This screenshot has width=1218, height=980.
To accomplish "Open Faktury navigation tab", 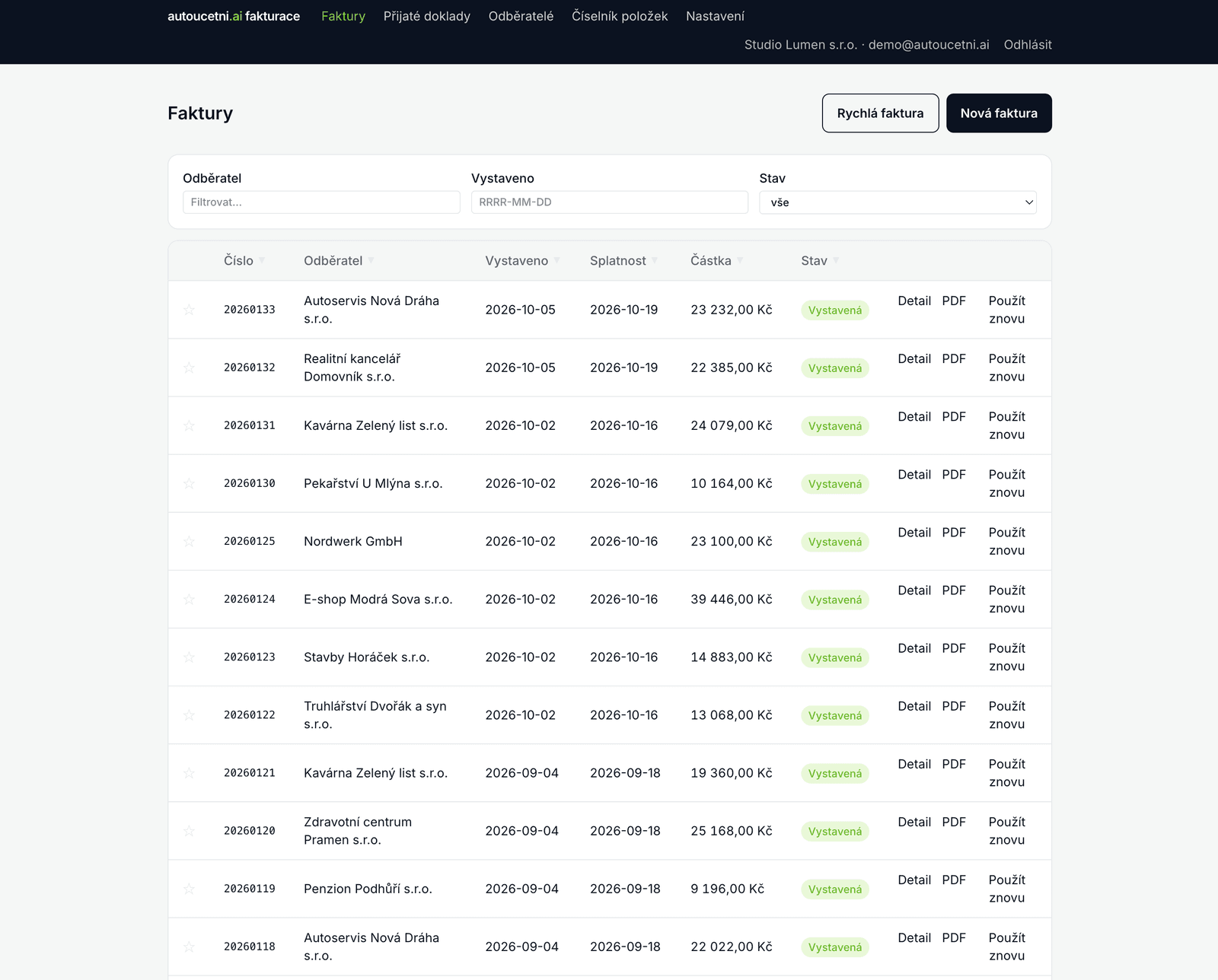I will point(343,16).
